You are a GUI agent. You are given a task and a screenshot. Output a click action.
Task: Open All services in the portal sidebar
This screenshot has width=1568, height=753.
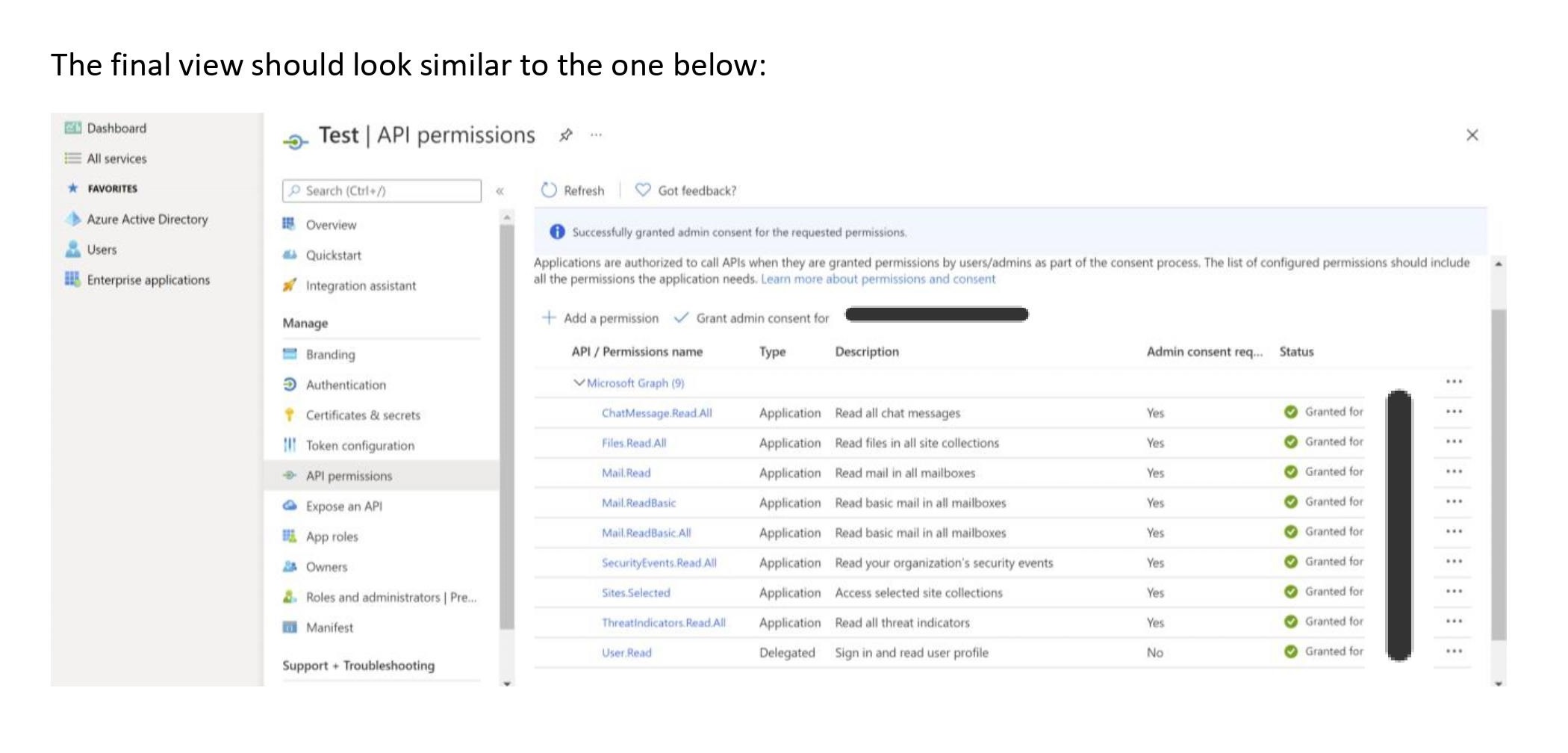tap(116, 158)
